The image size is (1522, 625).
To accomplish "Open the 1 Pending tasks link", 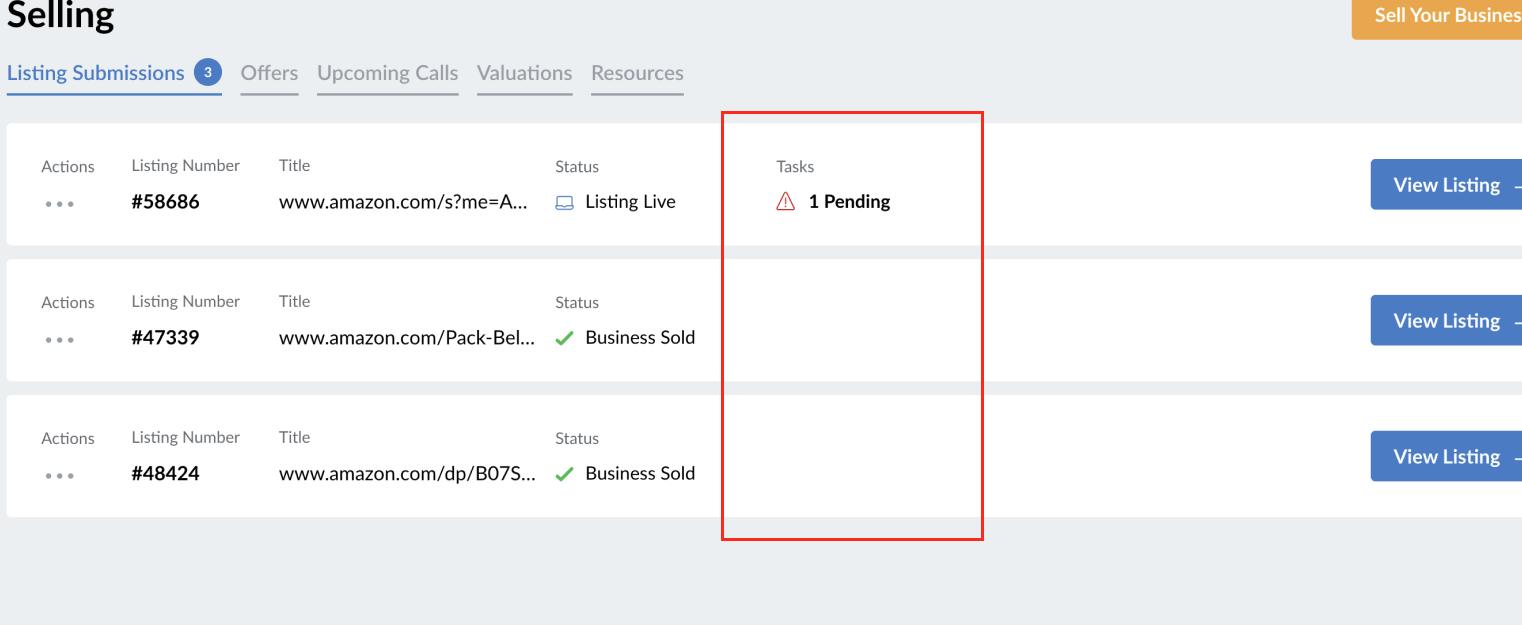I will (849, 202).
